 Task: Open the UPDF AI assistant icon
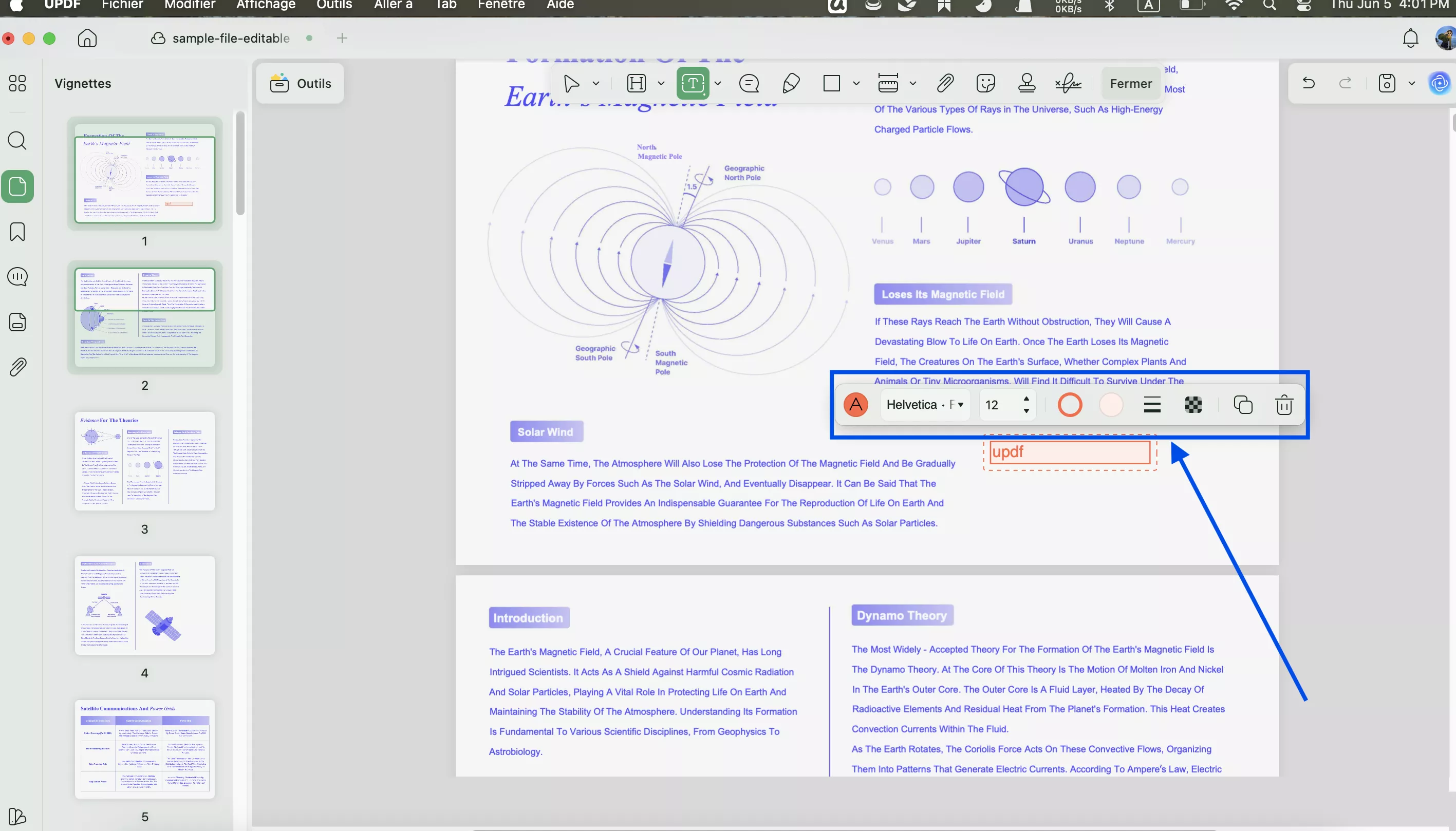click(1439, 83)
